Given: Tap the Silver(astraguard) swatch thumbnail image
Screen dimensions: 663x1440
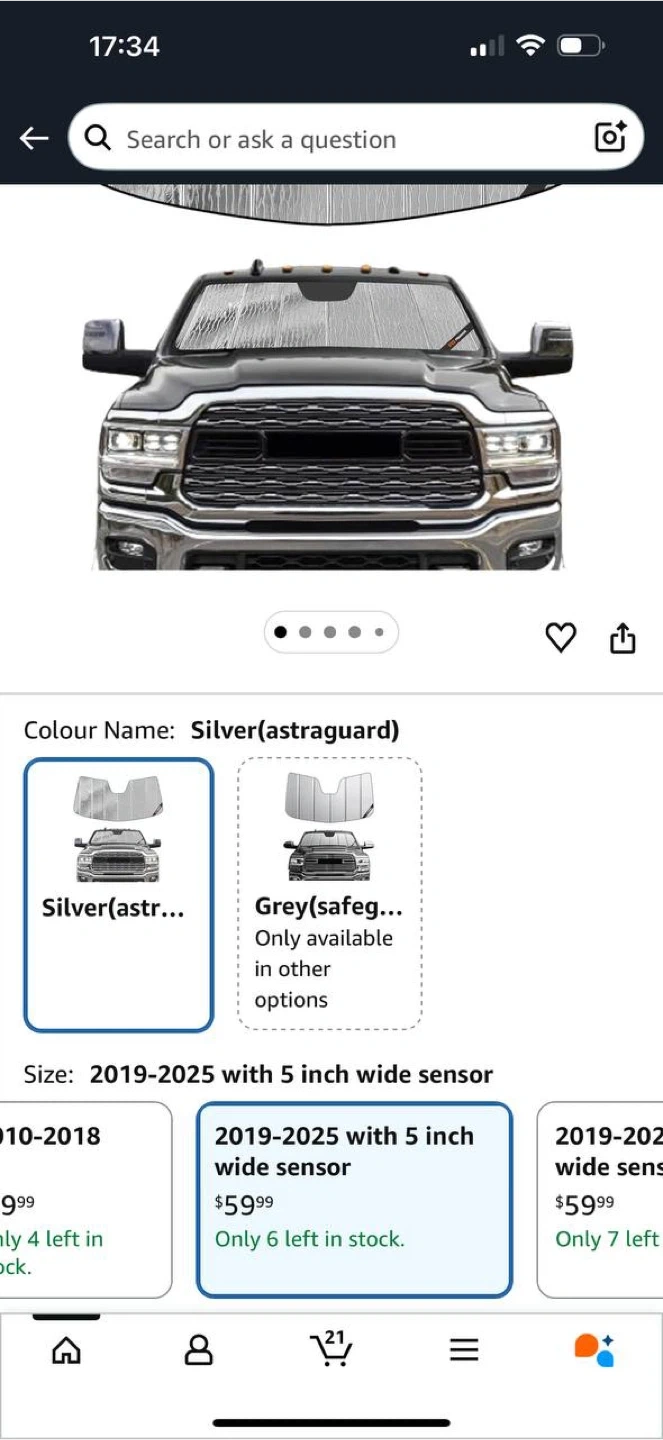Looking at the screenshot, I should point(117,829).
